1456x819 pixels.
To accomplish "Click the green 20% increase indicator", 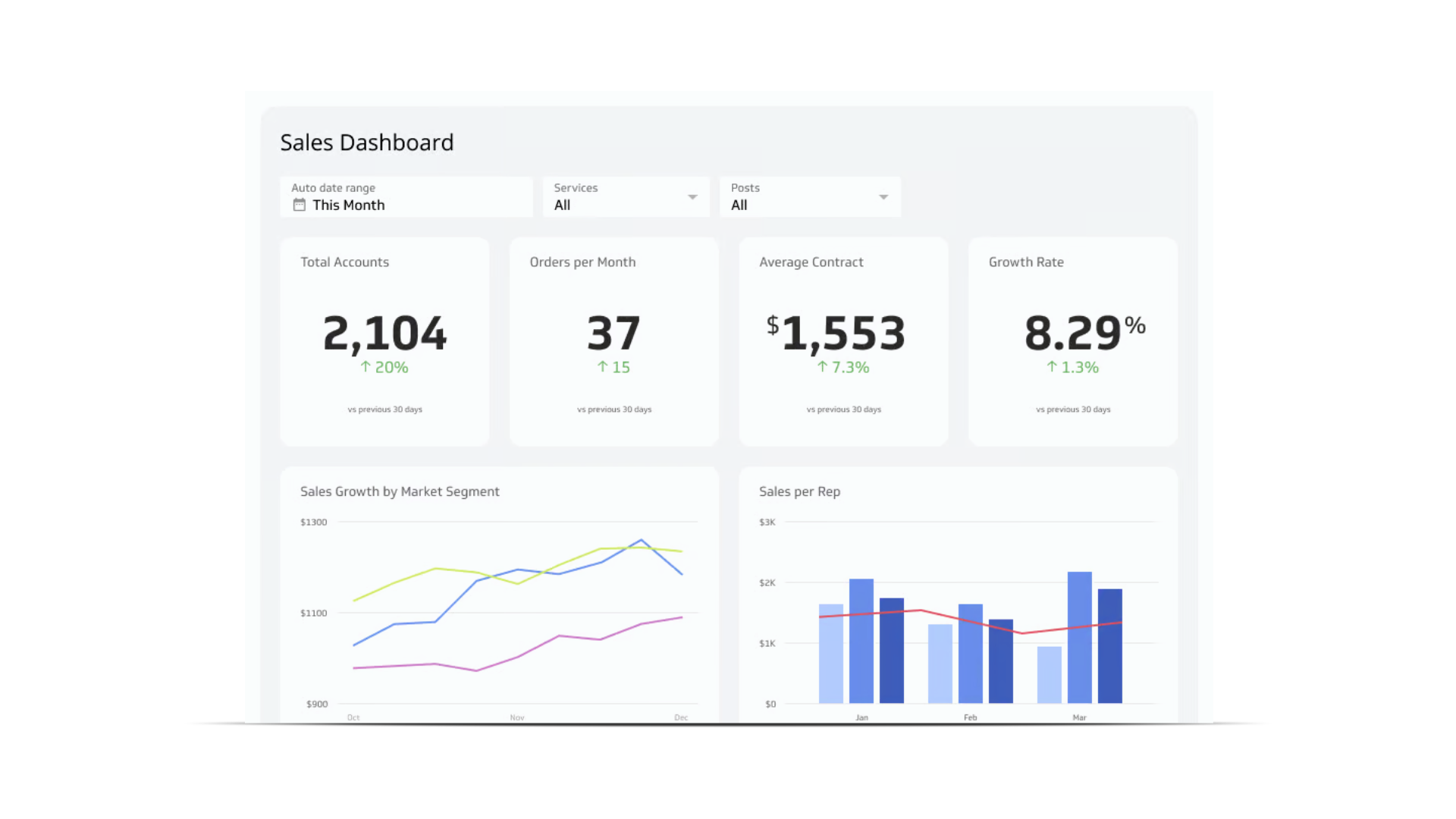I will point(384,367).
